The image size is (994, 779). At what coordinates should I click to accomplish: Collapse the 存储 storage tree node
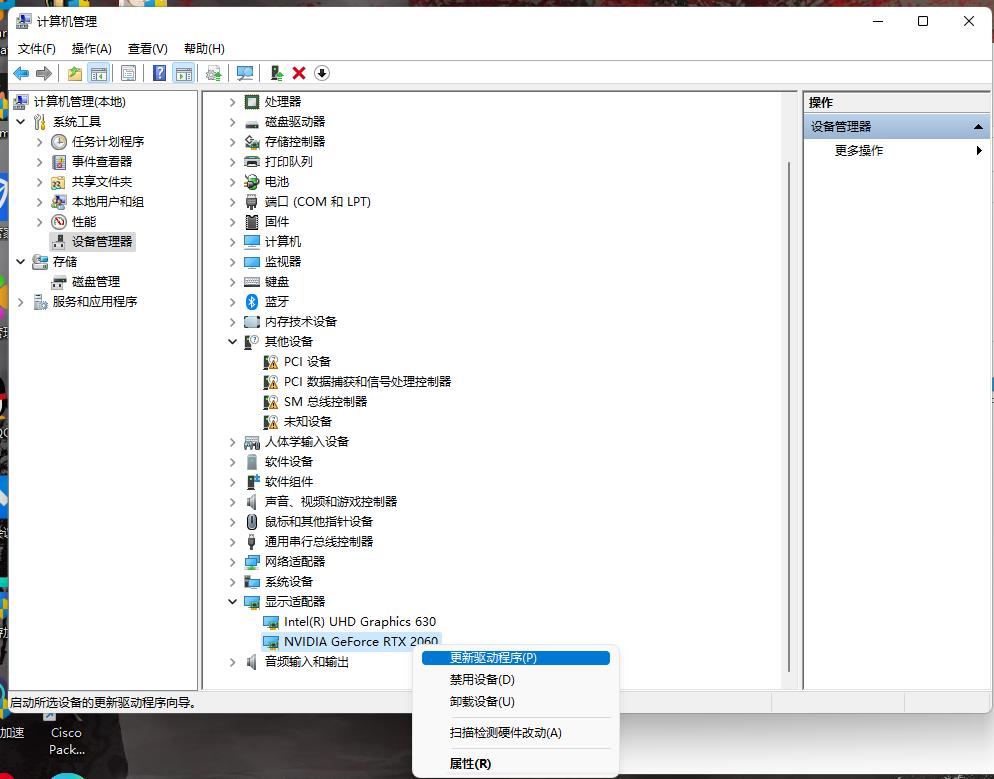pyautogui.click(x=21, y=262)
